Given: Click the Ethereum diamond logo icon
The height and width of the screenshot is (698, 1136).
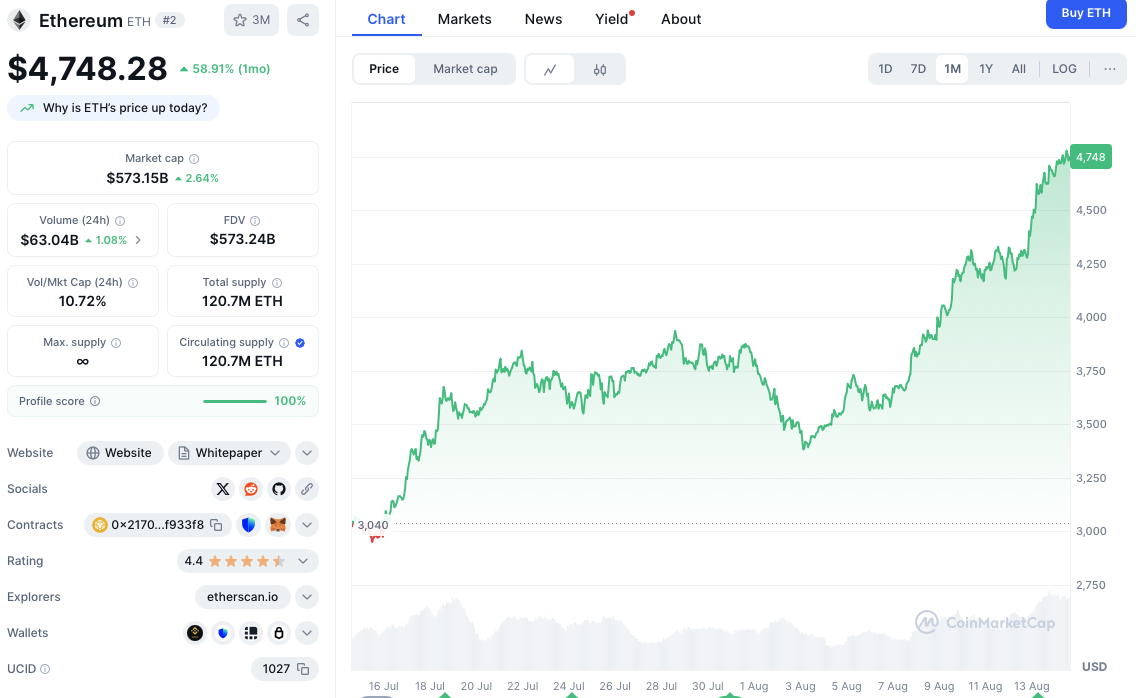Looking at the screenshot, I should click(20, 20).
